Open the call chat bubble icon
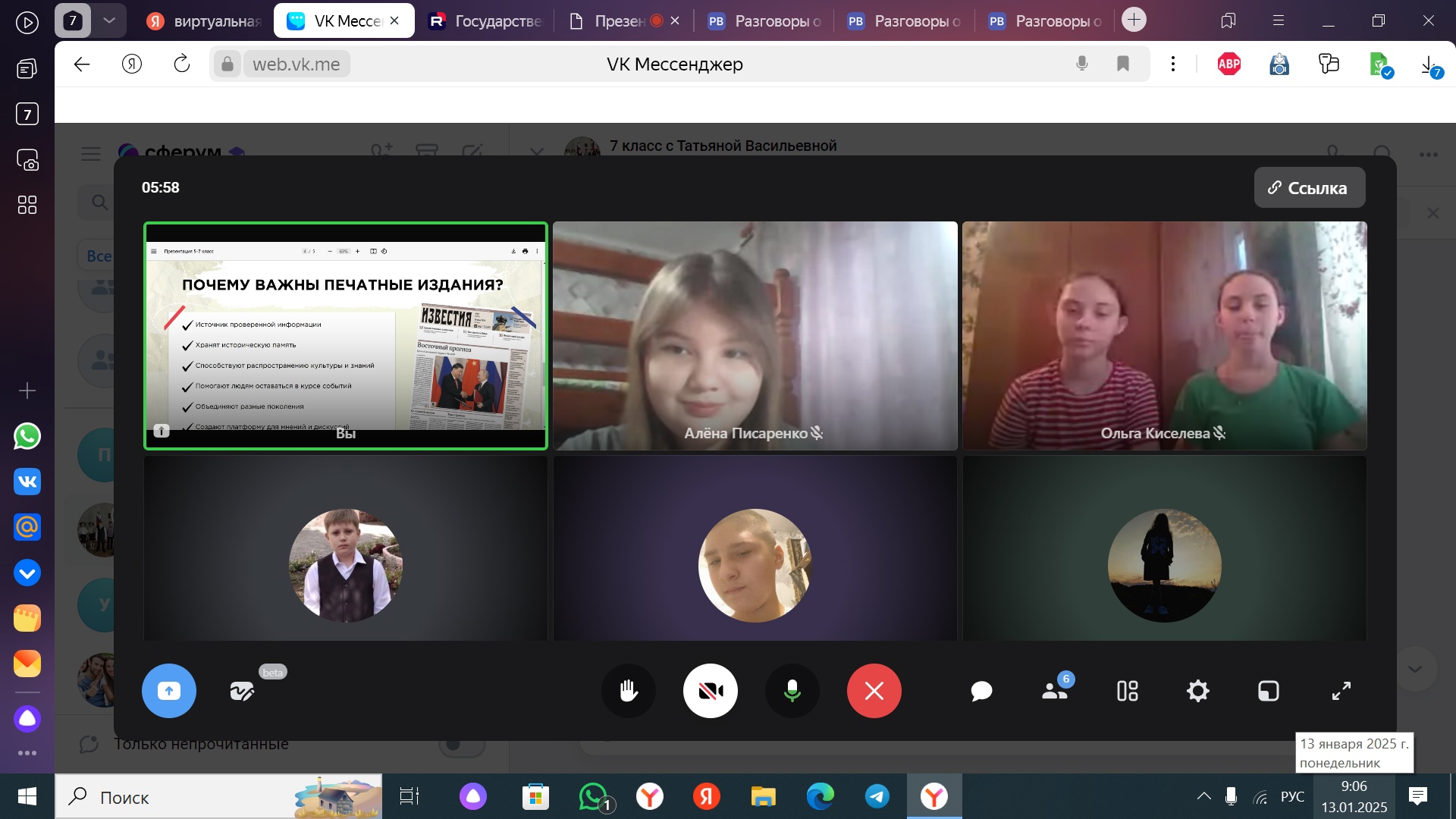The height and width of the screenshot is (819, 1456). [981, 691]
